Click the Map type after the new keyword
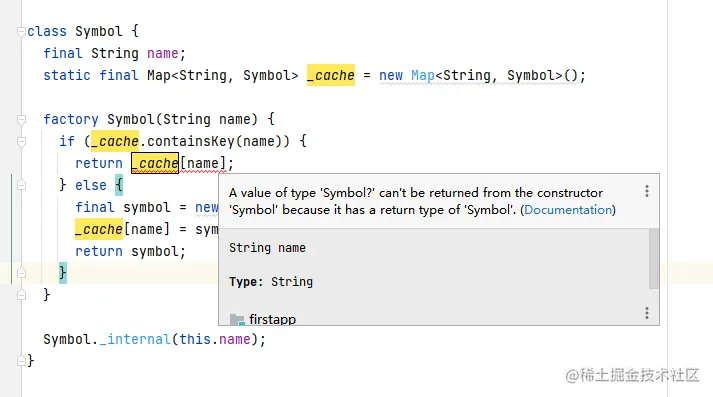The width and height of the screenshot is (713, 397). tap(423, 75)
